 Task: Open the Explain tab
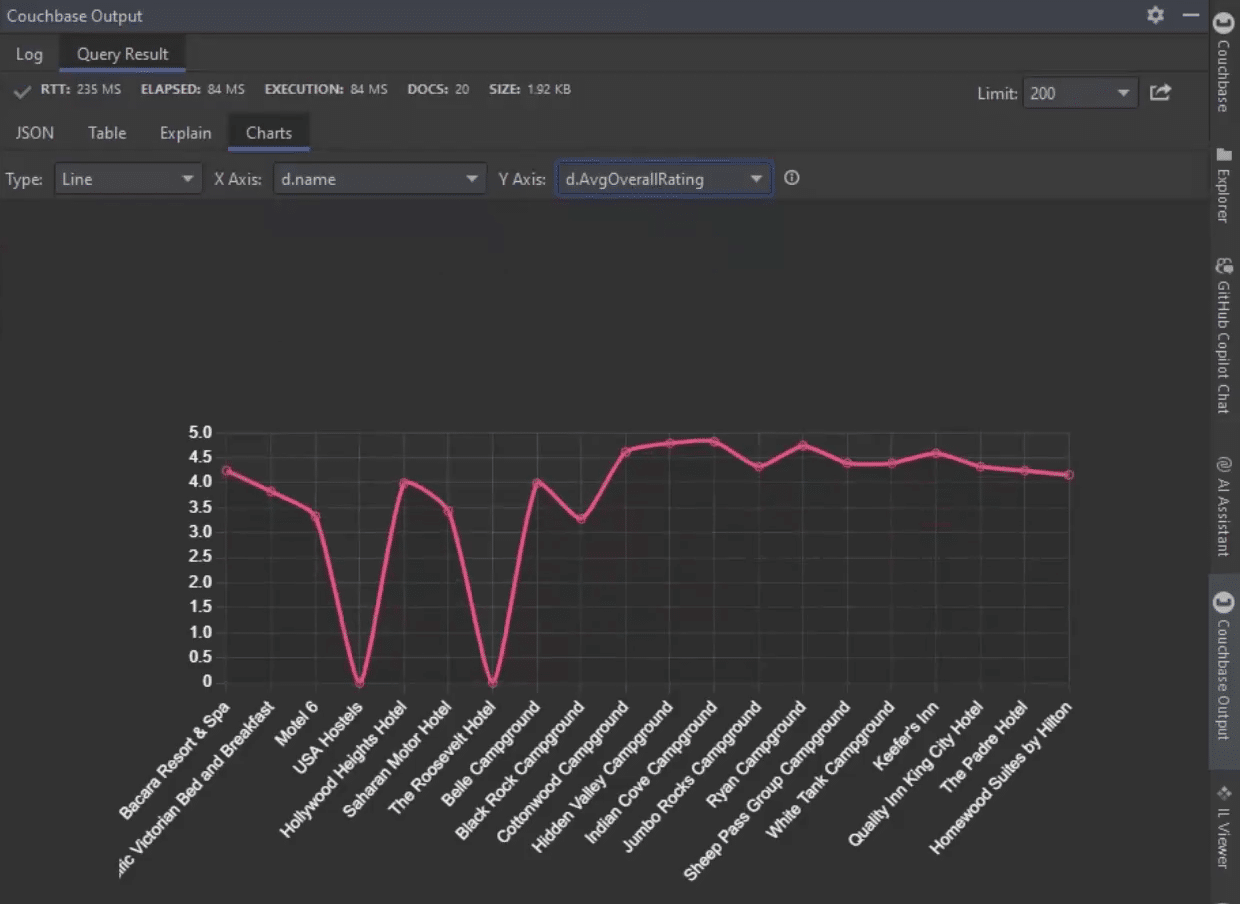click(x=185, y=132)
